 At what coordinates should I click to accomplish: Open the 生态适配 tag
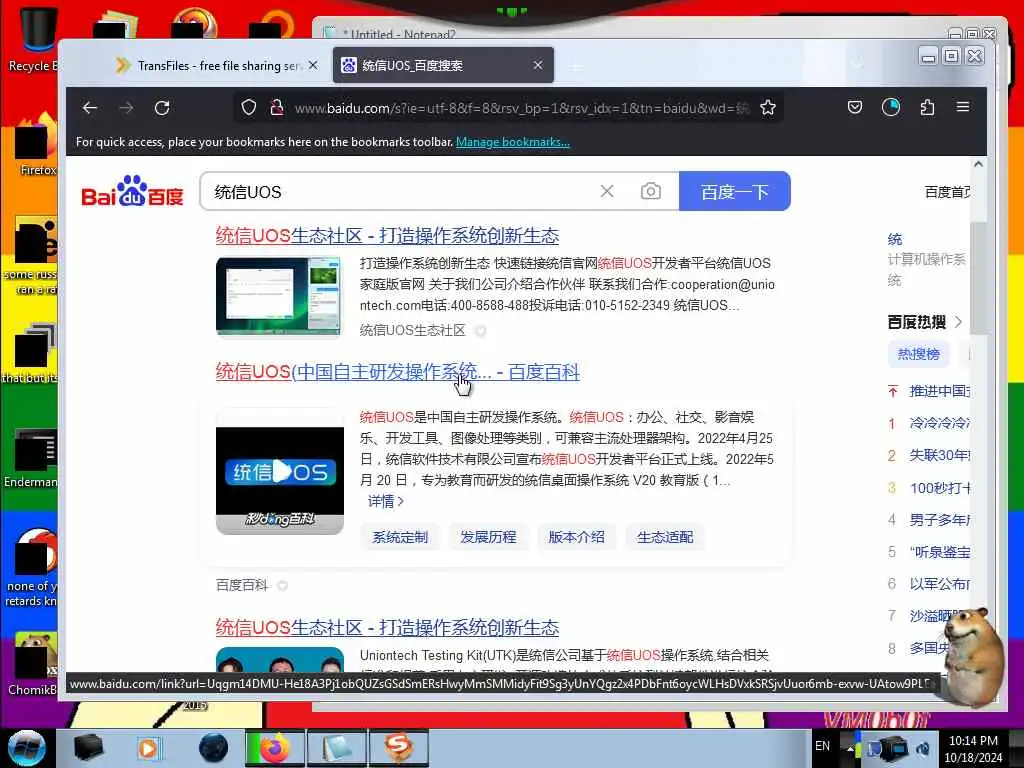click(x=665, y=537)
